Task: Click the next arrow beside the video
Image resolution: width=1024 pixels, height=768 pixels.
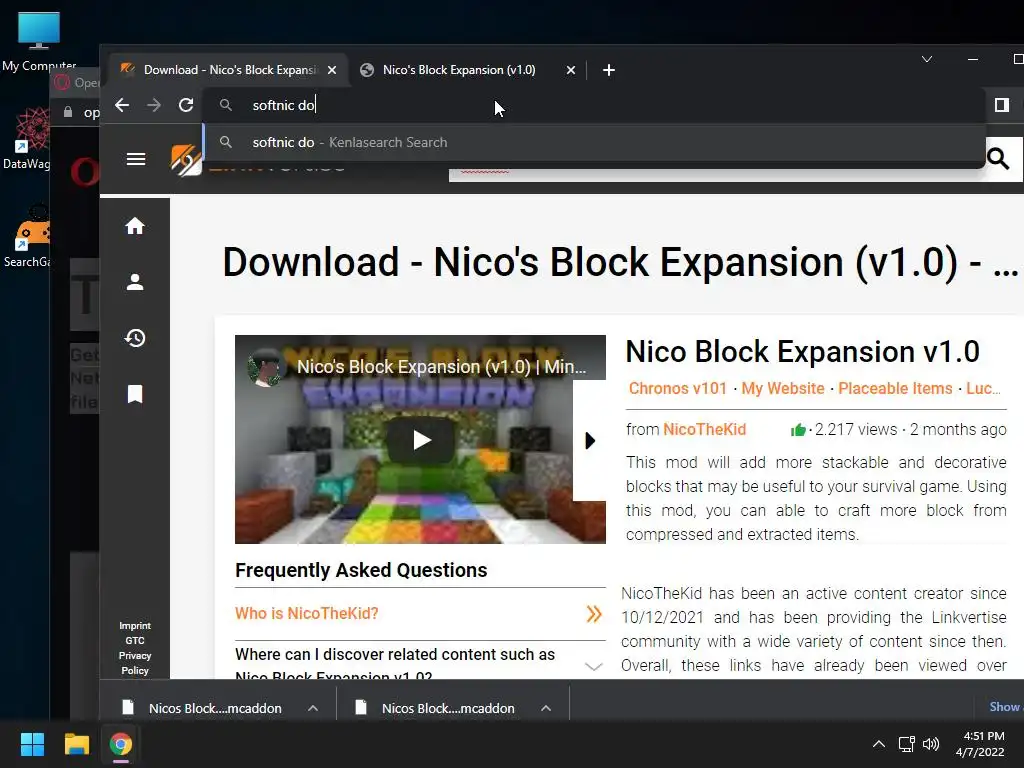Action: pyautogui.click(x=590, y=441)
